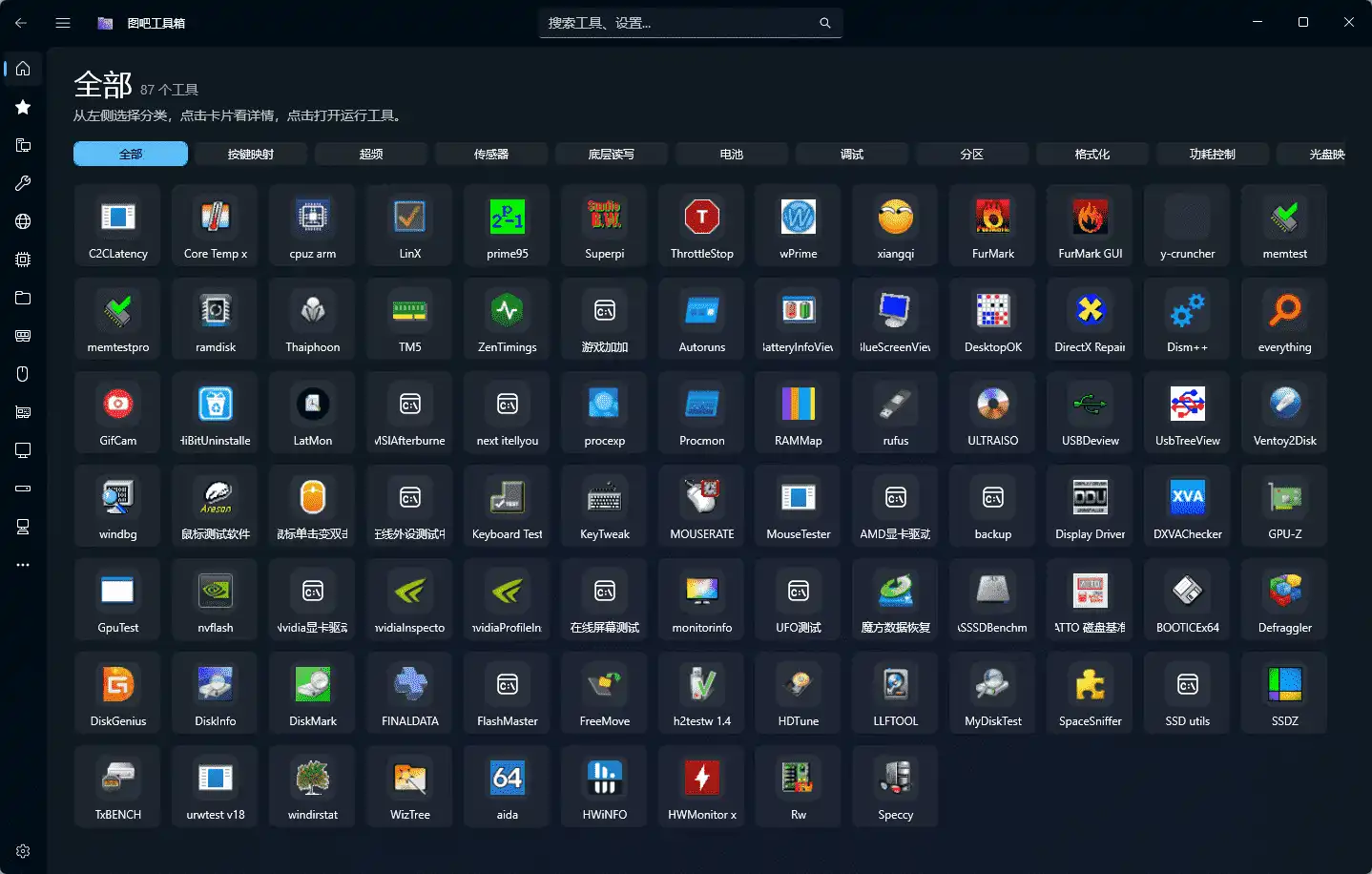Select the 调试 filter tab
Viewport: 1372px width, 874px height.
[x=852, y=154]
